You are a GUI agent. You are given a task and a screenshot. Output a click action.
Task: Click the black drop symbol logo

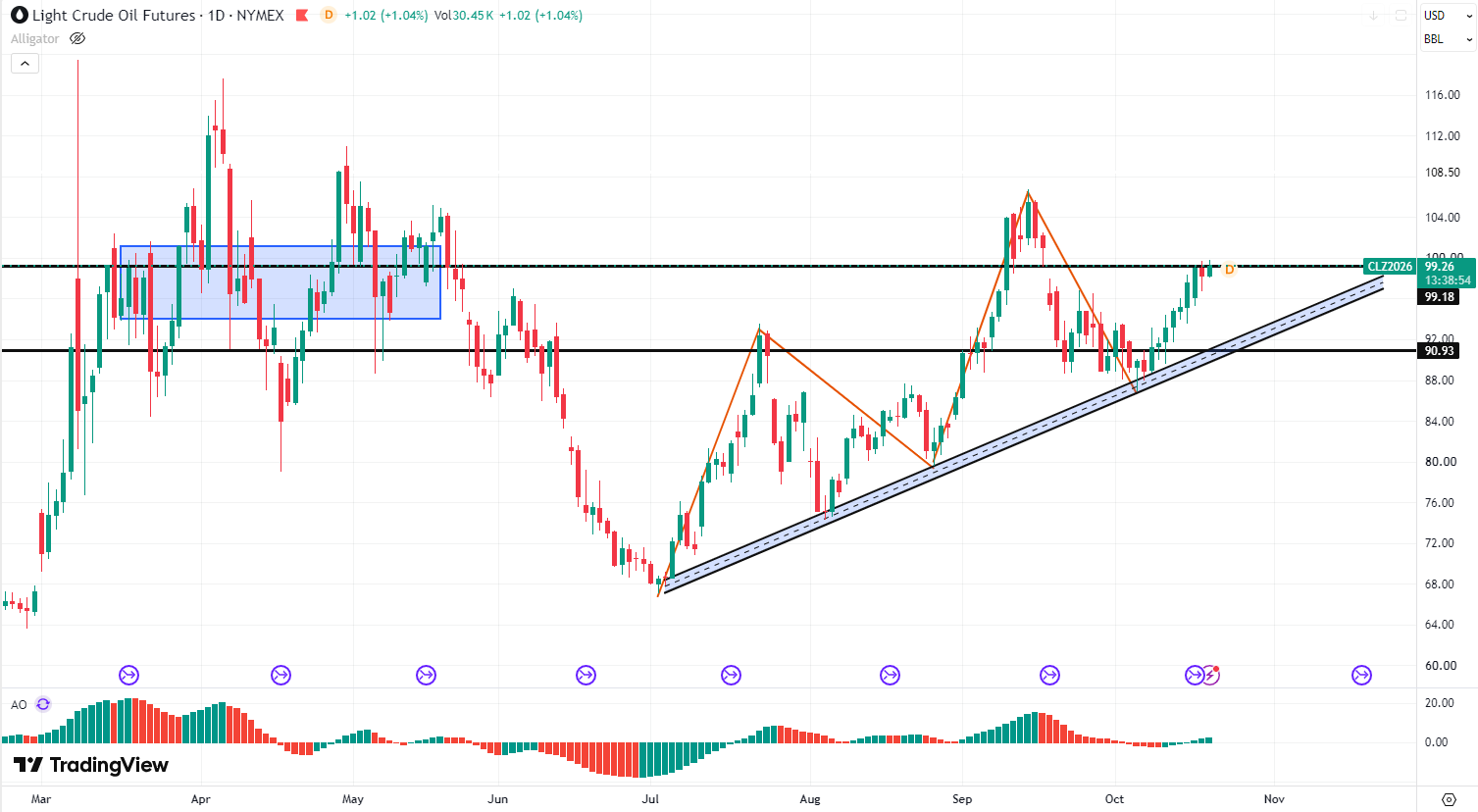(19, 16)
